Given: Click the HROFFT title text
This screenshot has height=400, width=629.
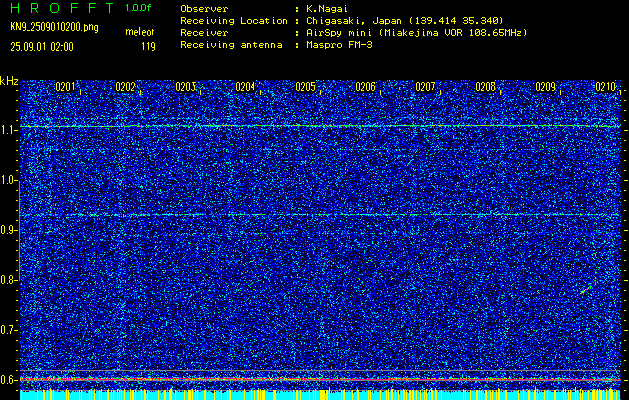Looking at the screenshot, I should [62, 8].
